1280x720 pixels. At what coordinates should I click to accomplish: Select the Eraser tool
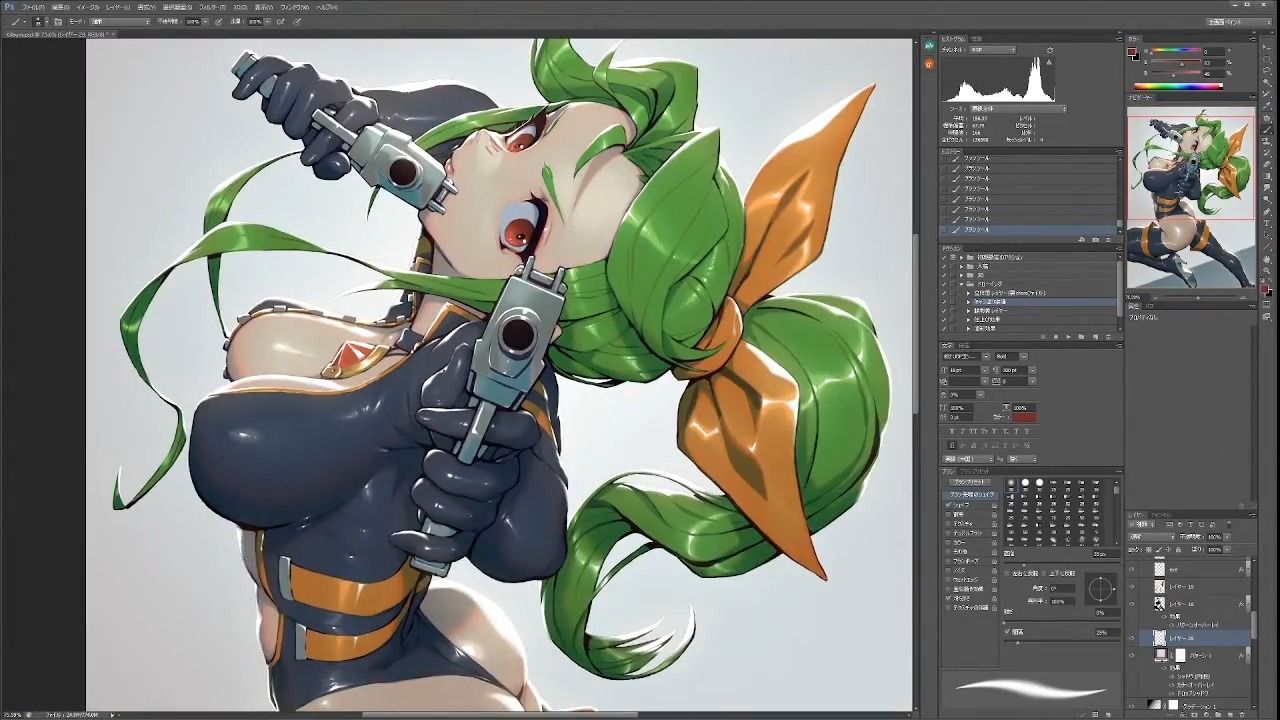(1266, 165)
